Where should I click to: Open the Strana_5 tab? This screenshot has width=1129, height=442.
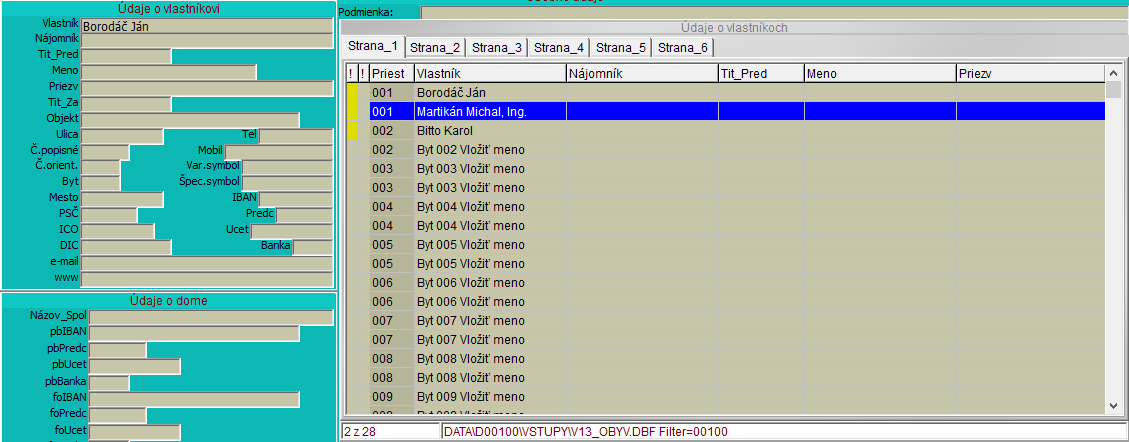pos(621,48)
